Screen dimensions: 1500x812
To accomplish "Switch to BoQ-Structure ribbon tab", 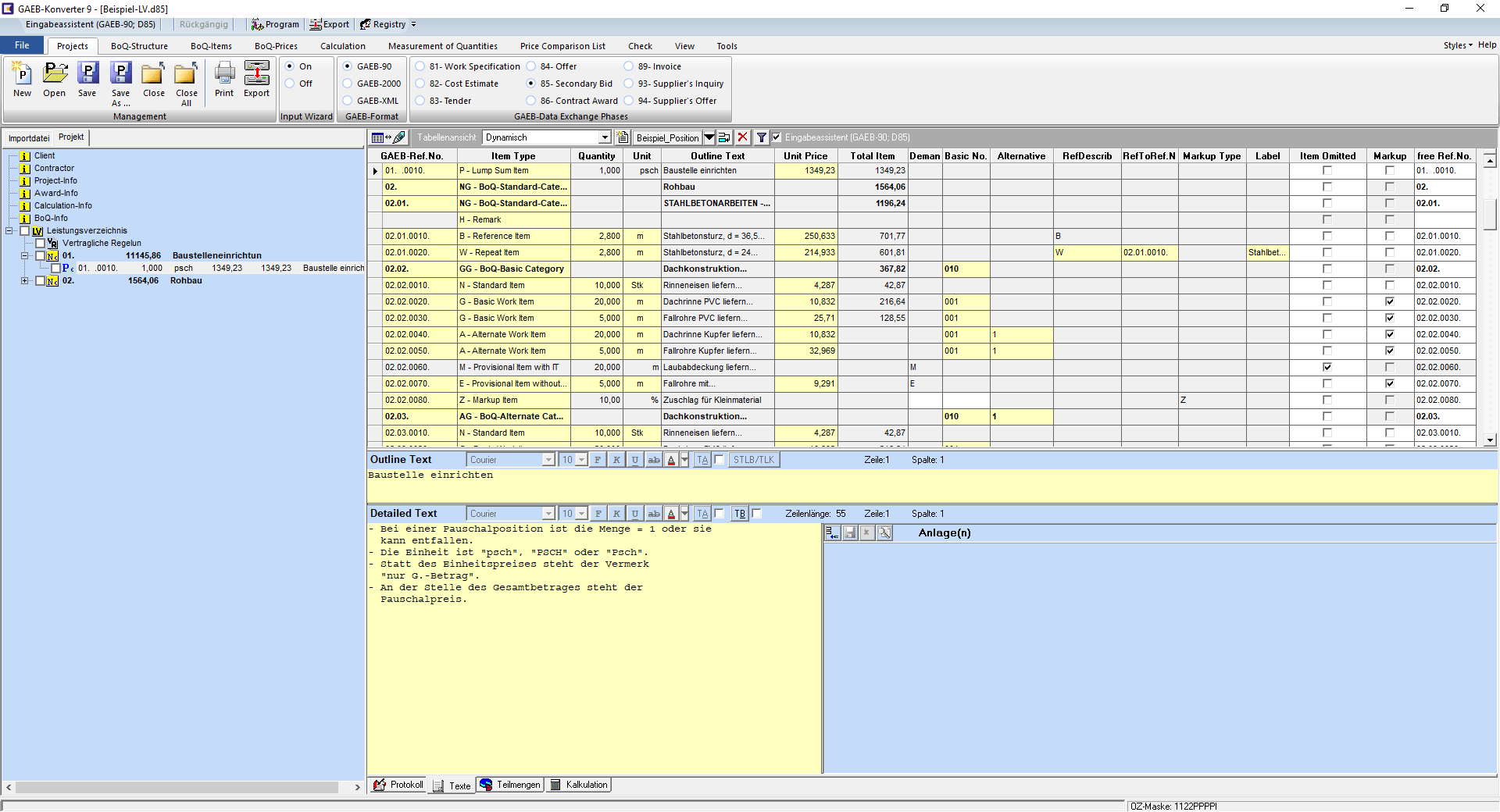I will (139, 46).
